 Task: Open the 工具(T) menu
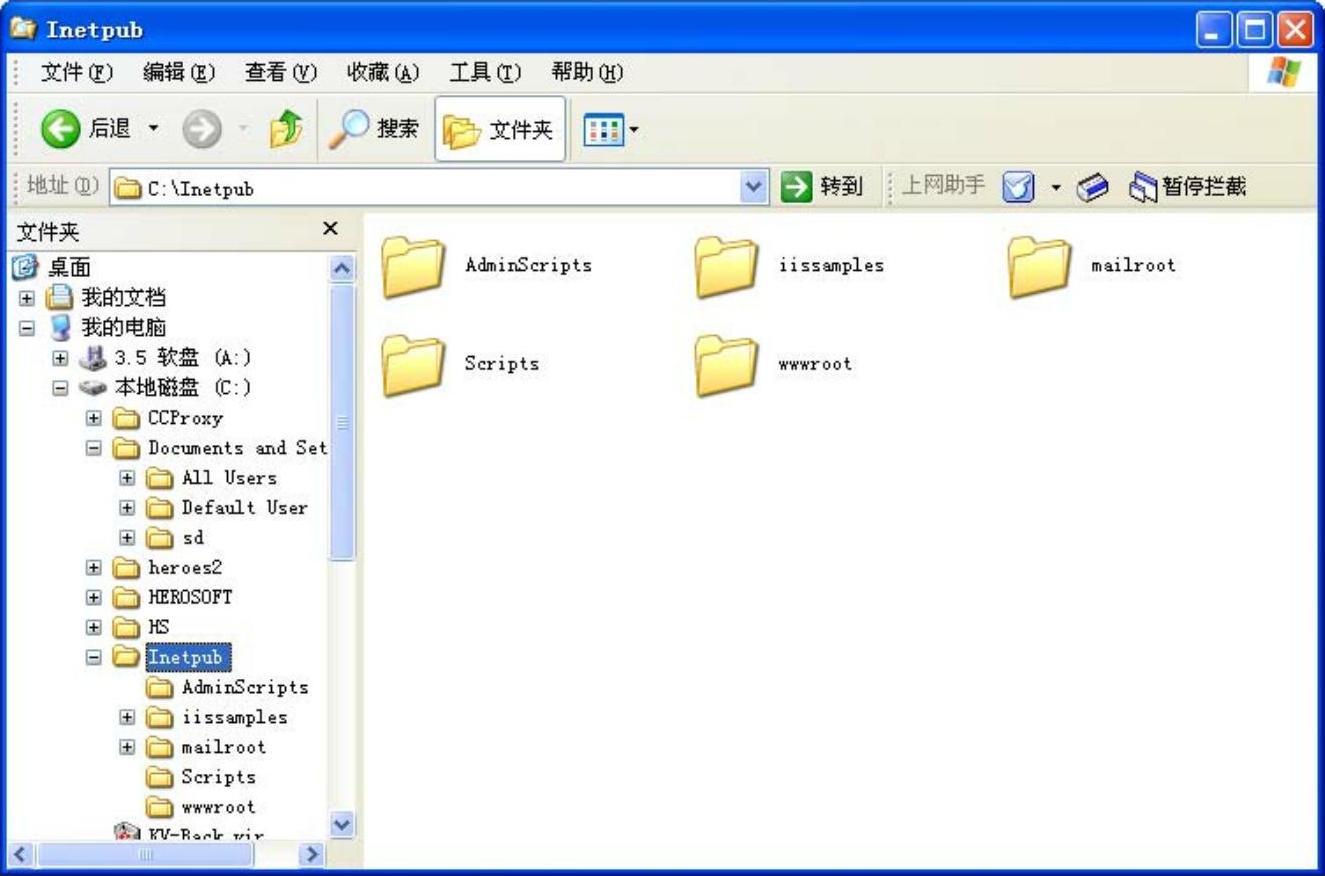pos(485,73)
